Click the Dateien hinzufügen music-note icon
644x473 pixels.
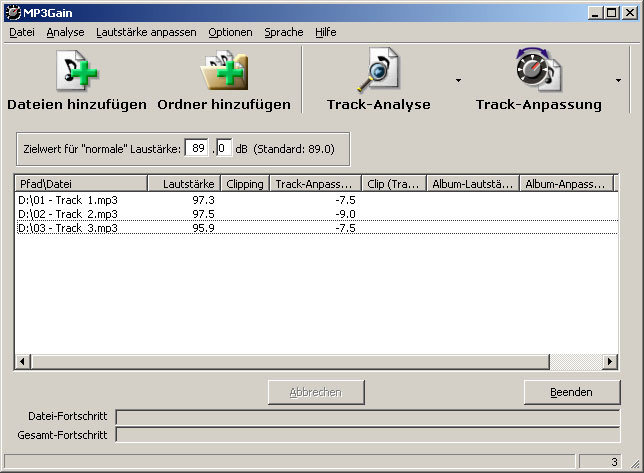point(77,70)
